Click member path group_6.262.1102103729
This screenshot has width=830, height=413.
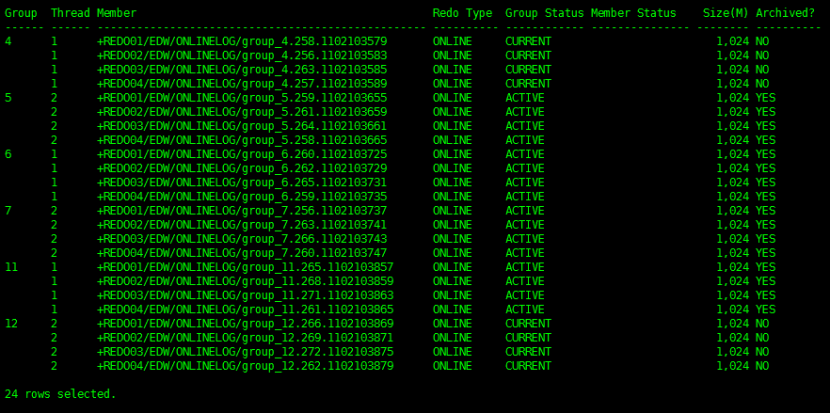coord(242,168)
